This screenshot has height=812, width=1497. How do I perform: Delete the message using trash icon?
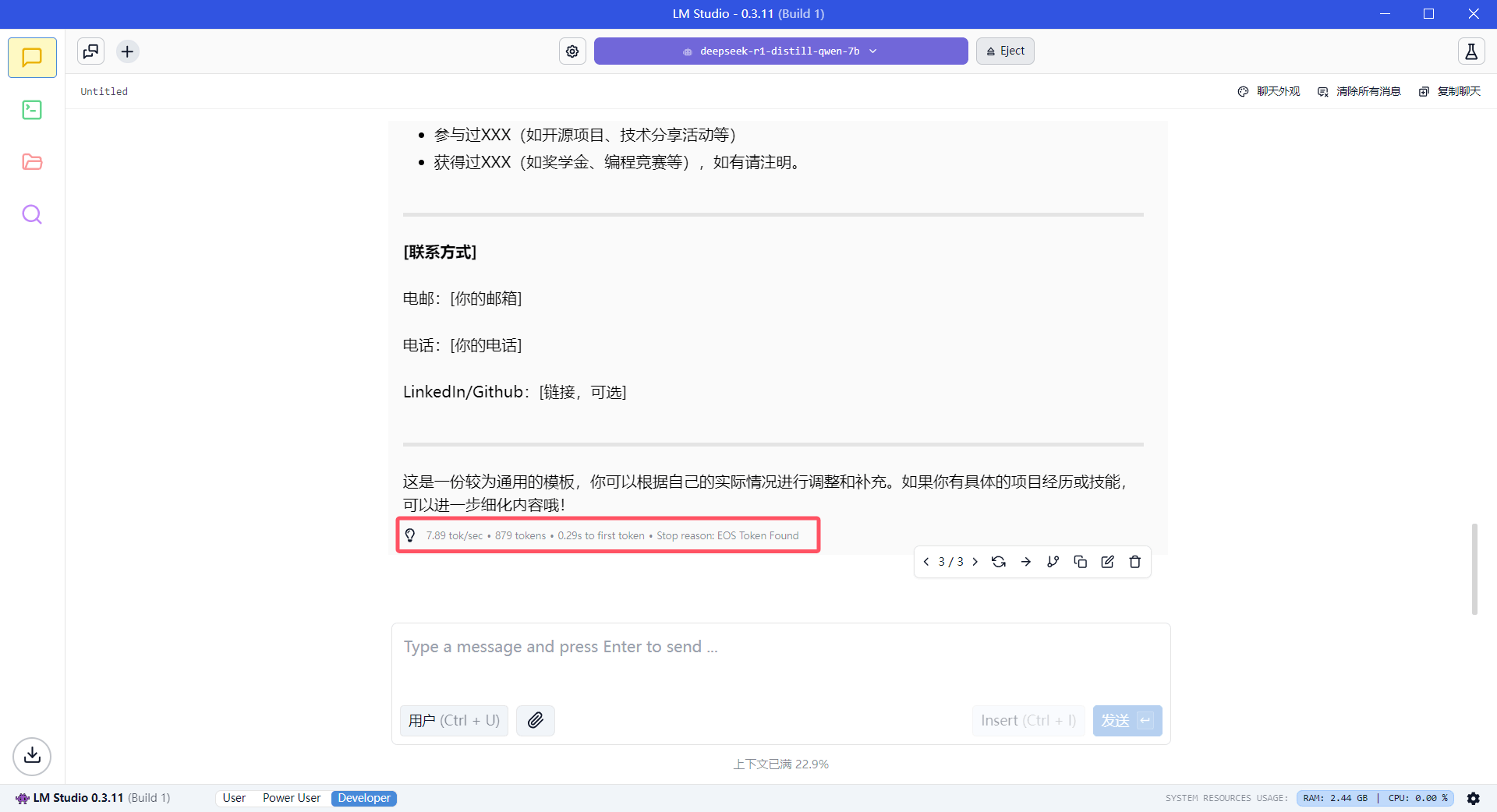tap(1134, 562)
